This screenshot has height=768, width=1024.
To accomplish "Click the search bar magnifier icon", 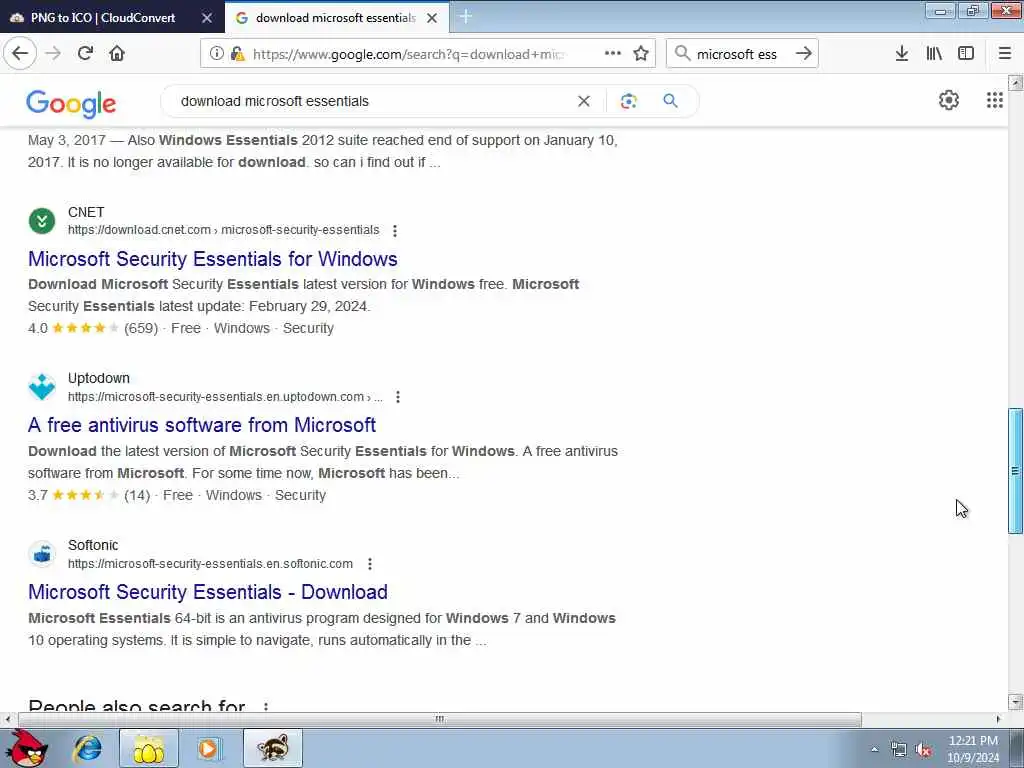I will 682,54.
